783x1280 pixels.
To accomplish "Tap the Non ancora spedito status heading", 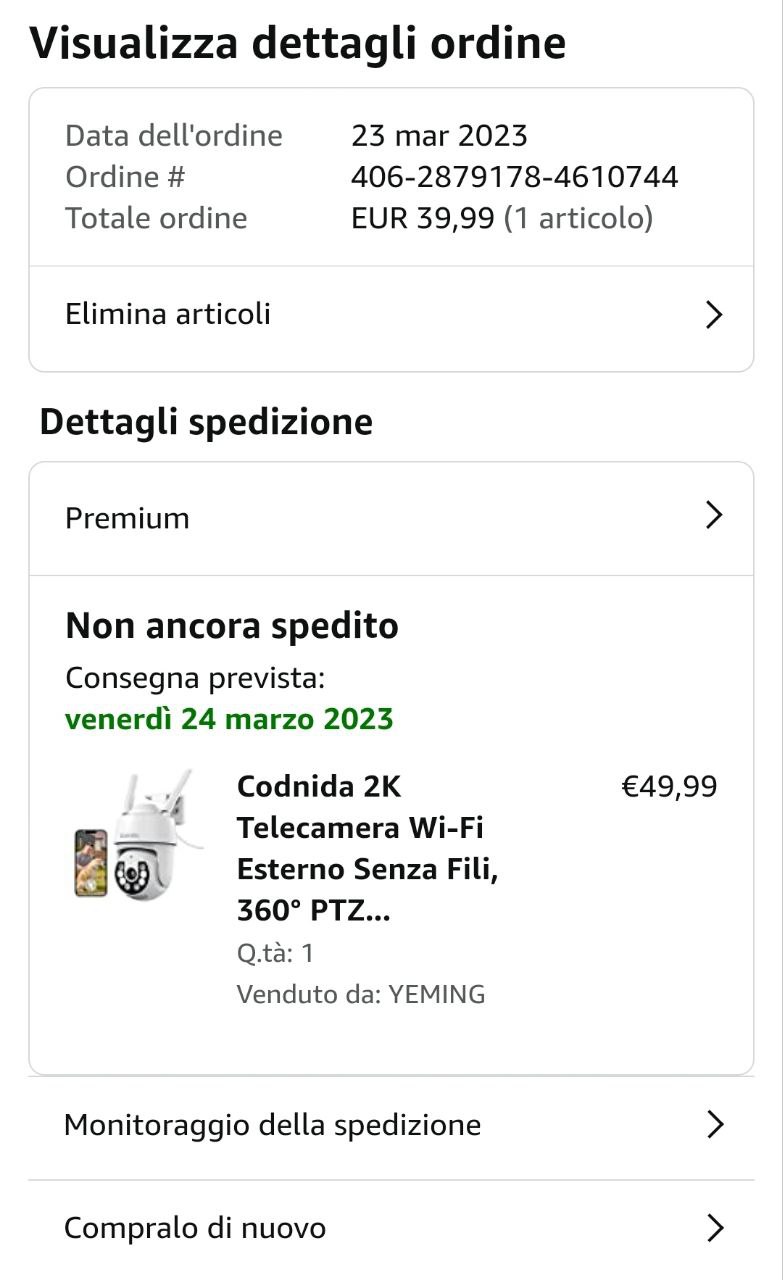I will pos(232,626).
